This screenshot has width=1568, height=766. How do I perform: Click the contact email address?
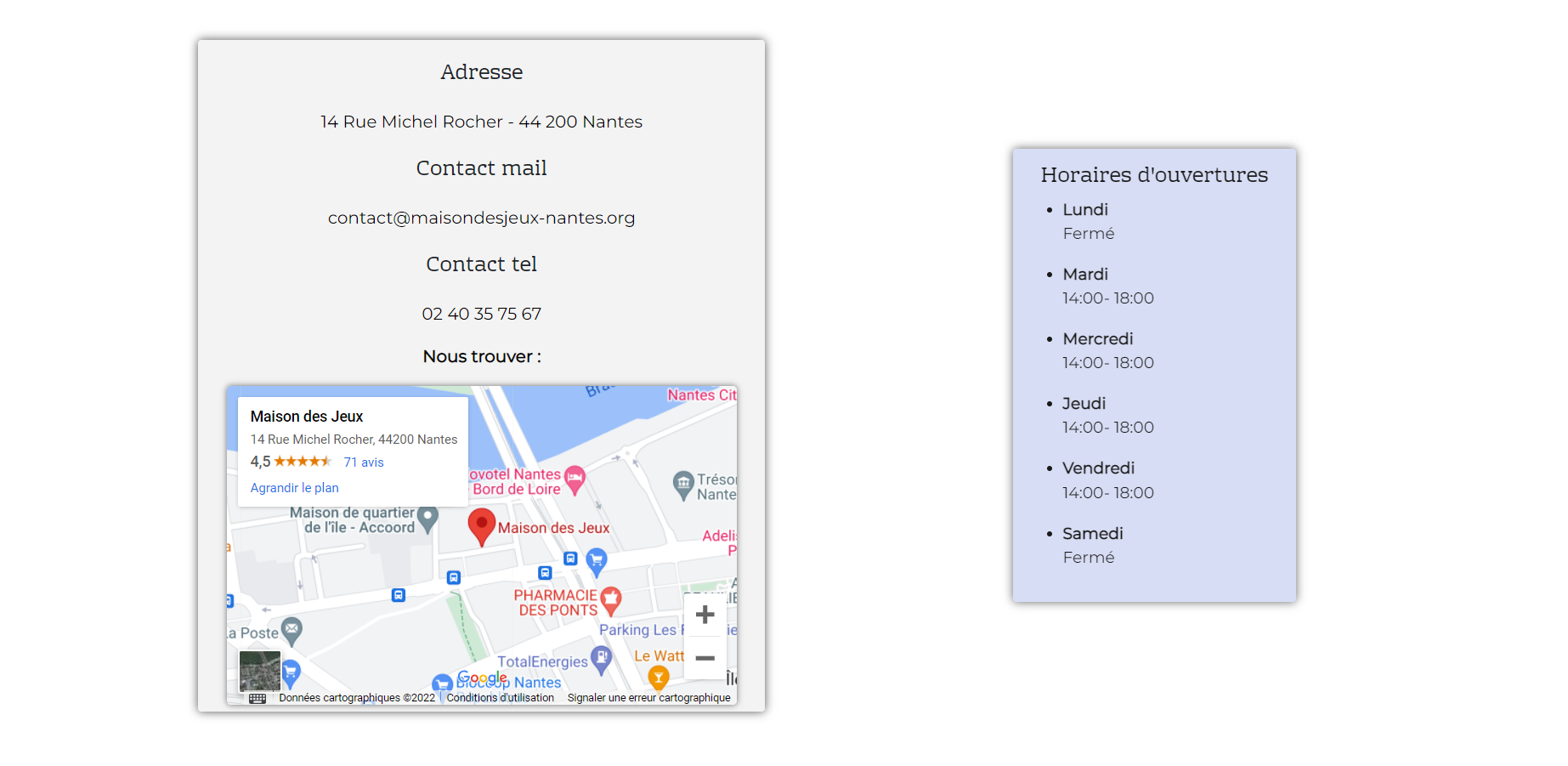(x=481, y=218)
